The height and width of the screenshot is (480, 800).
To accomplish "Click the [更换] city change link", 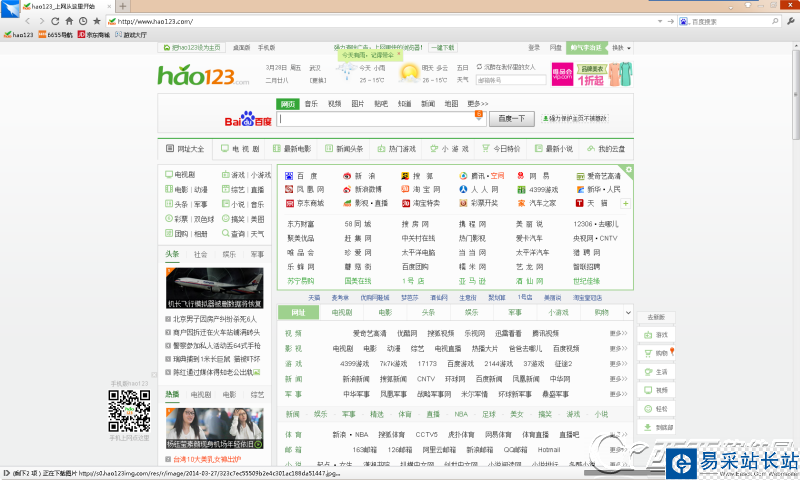I will [318, 80].
